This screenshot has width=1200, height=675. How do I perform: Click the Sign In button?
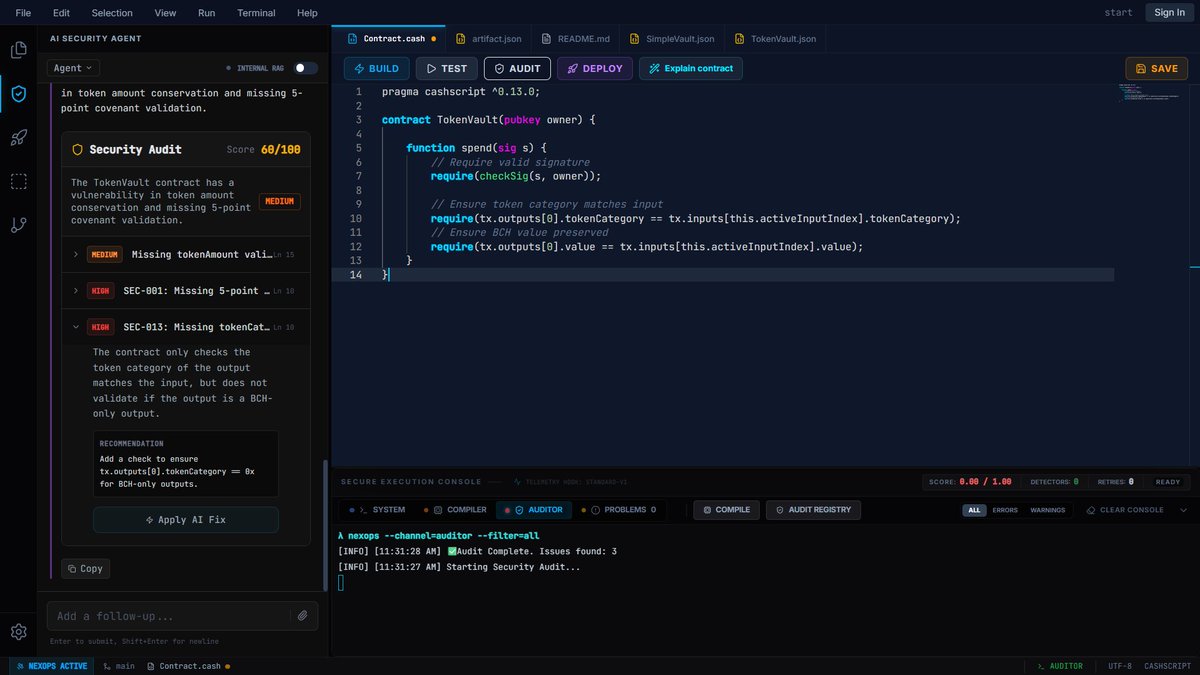(x=1169, y=13)
